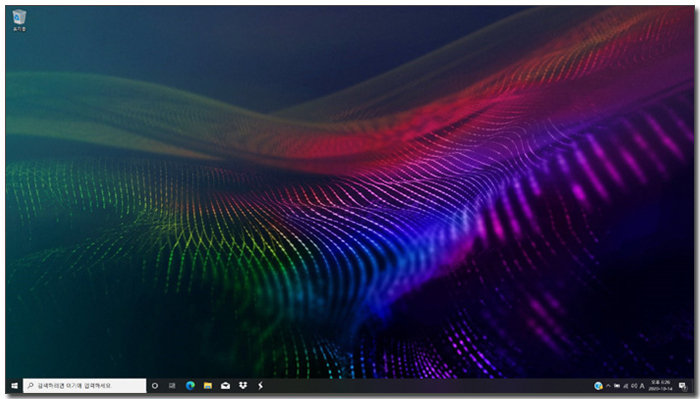Launch Dropbox from the taskbar

click(243, 386)
